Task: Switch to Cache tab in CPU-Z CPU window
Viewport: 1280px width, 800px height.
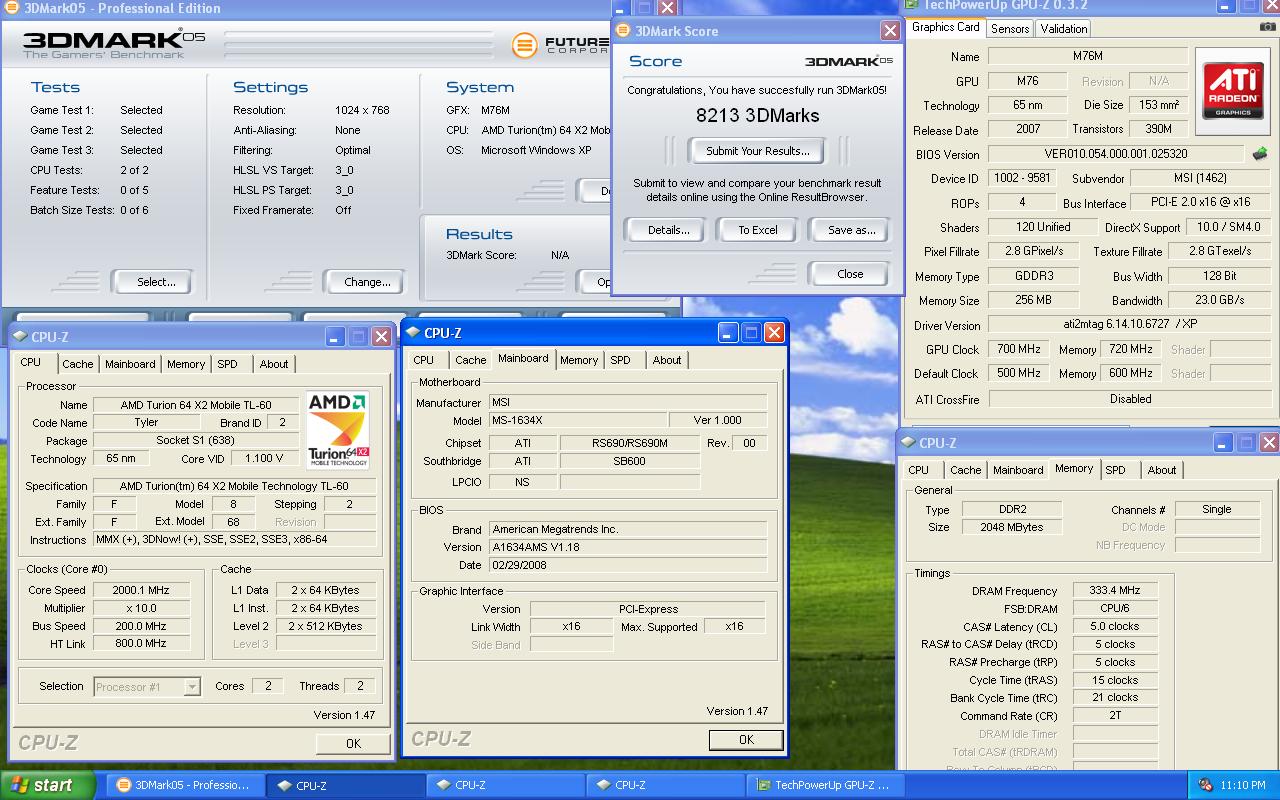Action: point(78,364)
